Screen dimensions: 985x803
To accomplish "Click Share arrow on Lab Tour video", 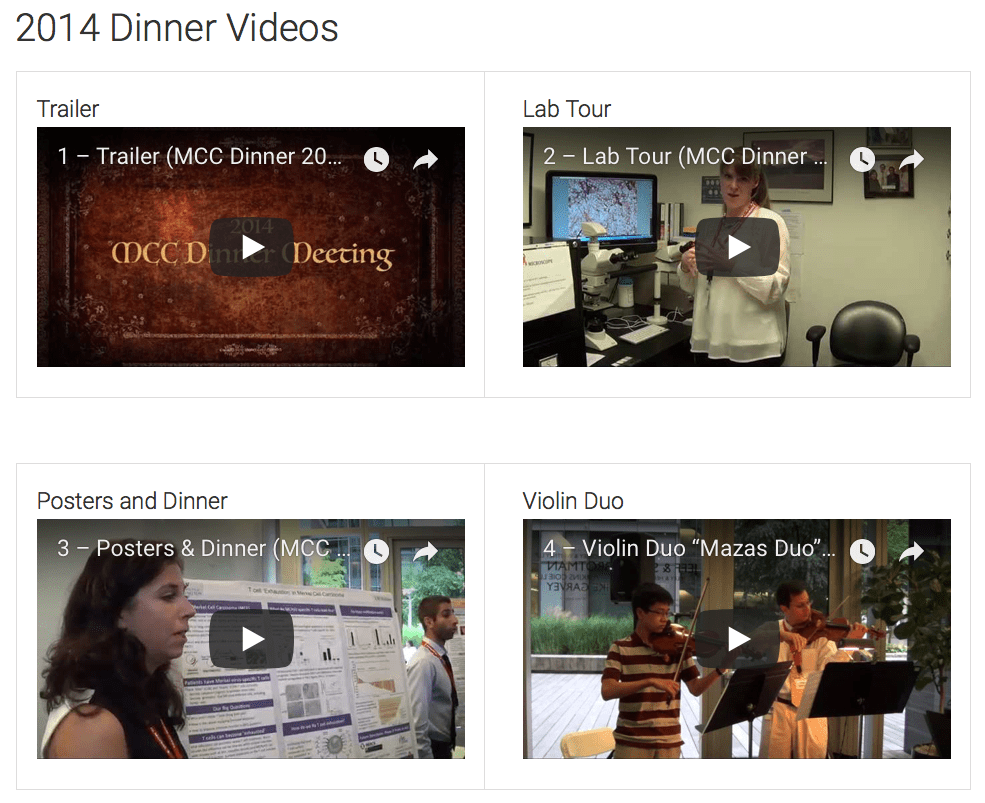I will (x=912, y=160).
